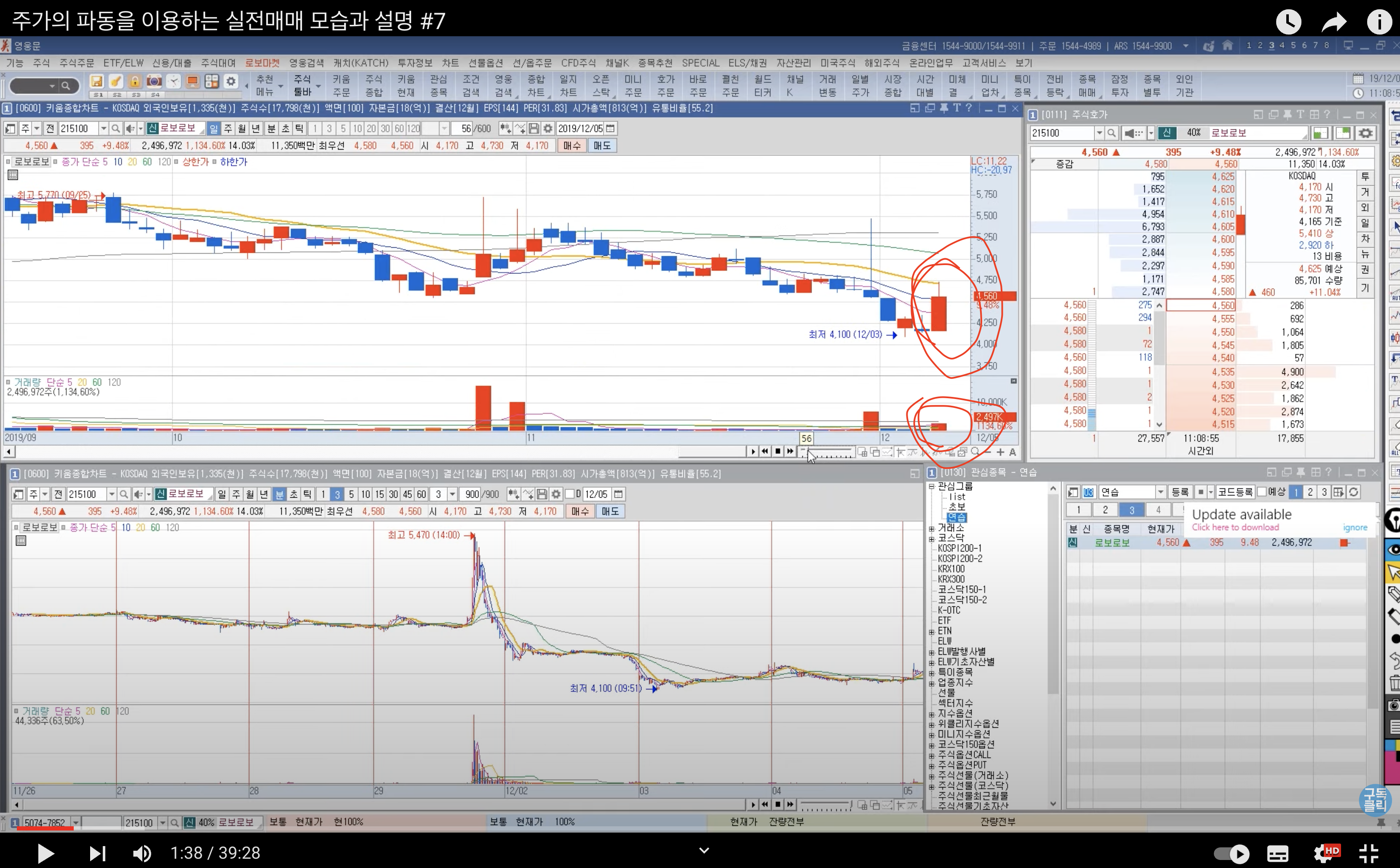Click the refresh icon in the watchlist panel
1400x868 pixels.
[1354, 493]
